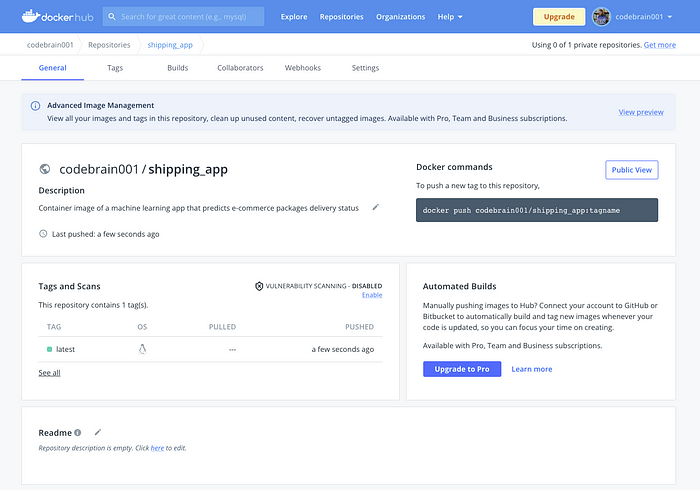Viewport: 700px width, 490px height.
Task: Click the search magnifier icon
Action: [112, 17]
